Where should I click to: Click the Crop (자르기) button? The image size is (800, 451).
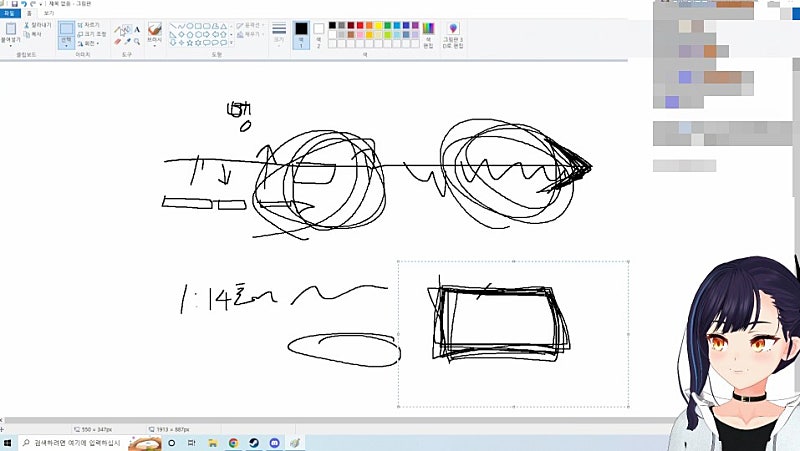(88, 26)
